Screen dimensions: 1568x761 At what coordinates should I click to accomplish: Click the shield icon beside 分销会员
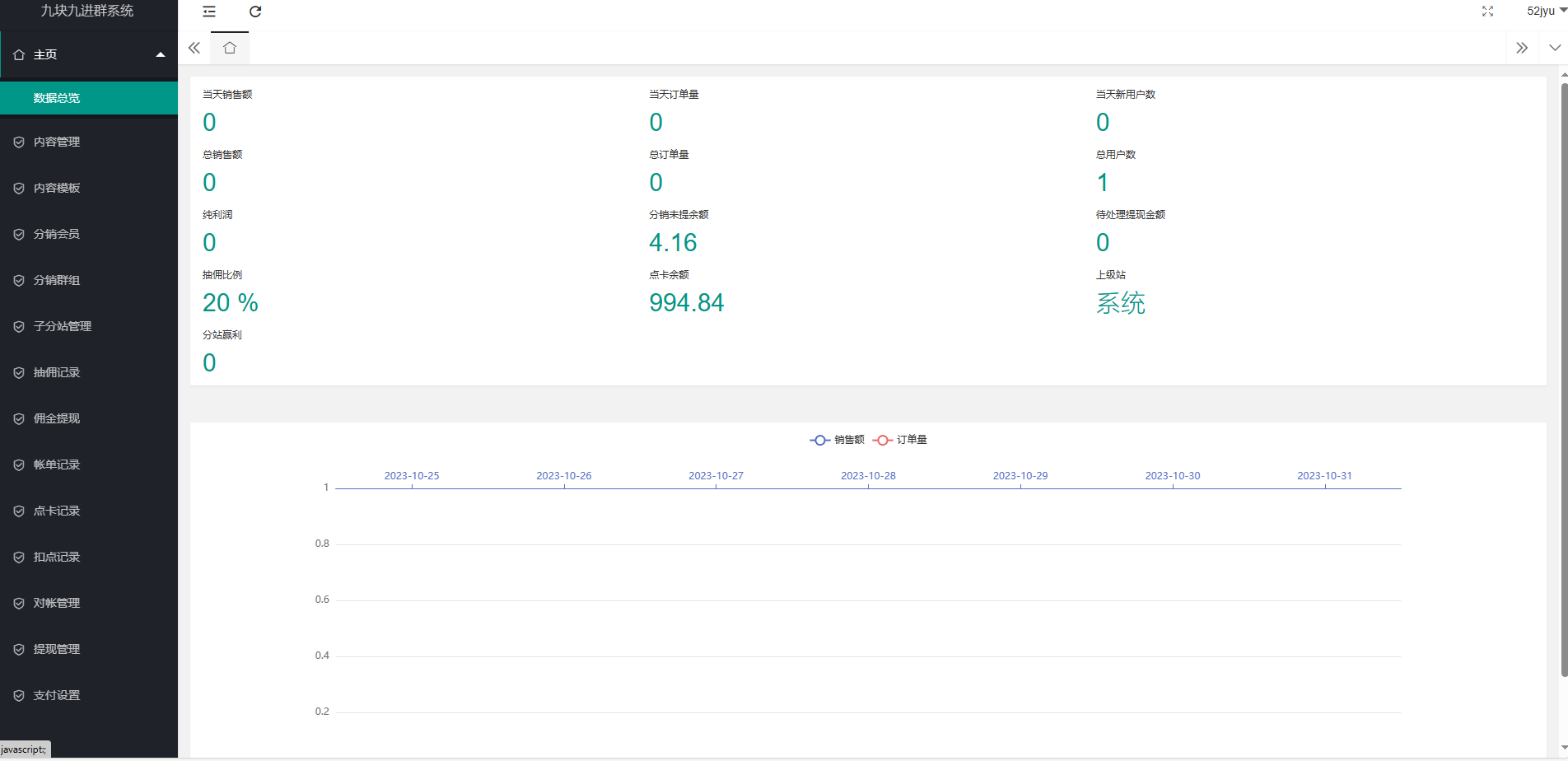click(x=19, y=234)
